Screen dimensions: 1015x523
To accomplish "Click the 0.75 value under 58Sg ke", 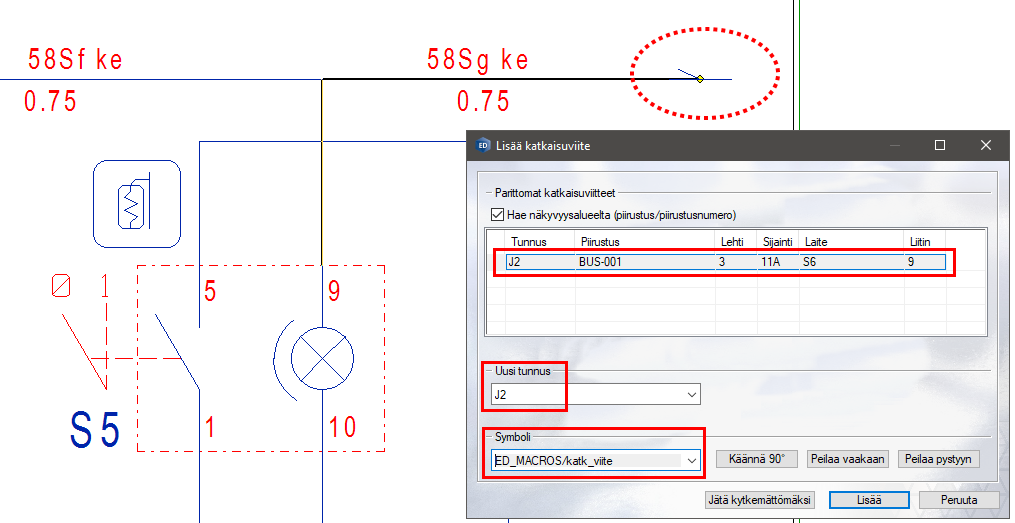I will pyautogui.click(x=483, y=102).
